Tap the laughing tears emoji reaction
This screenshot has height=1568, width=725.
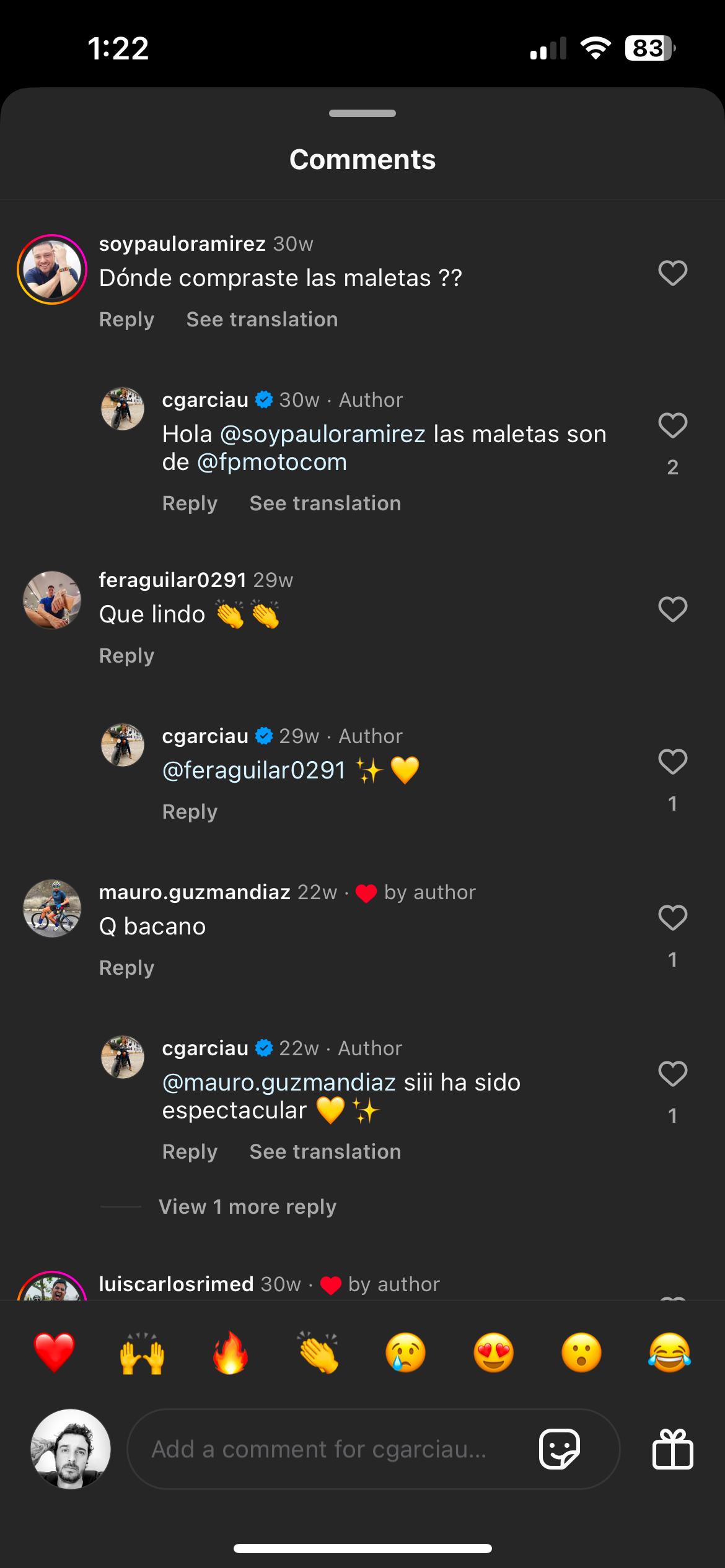pos(669,1352)
